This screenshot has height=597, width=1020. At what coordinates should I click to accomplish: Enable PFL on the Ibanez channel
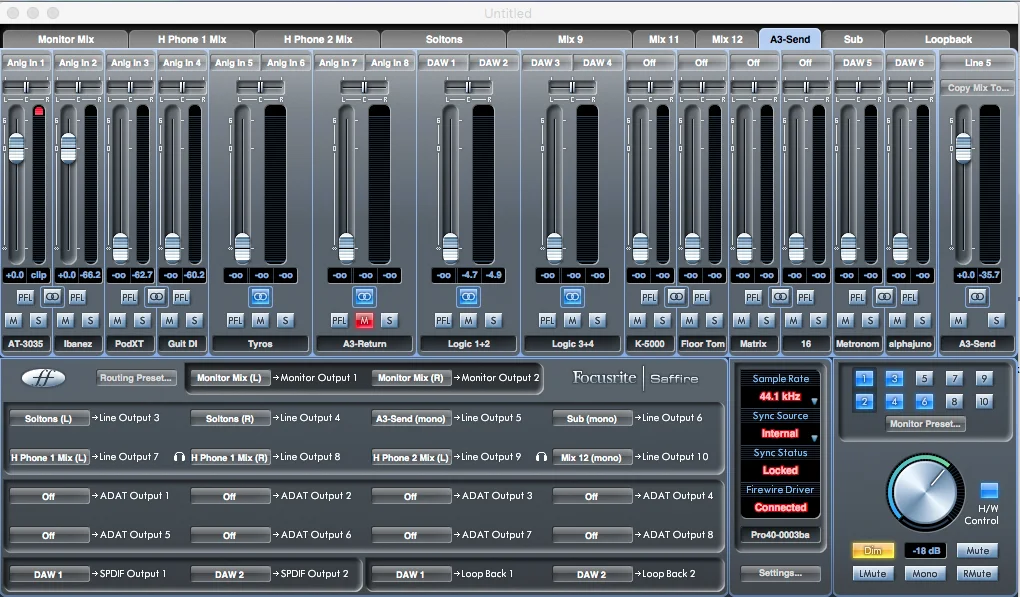[77, 297]
